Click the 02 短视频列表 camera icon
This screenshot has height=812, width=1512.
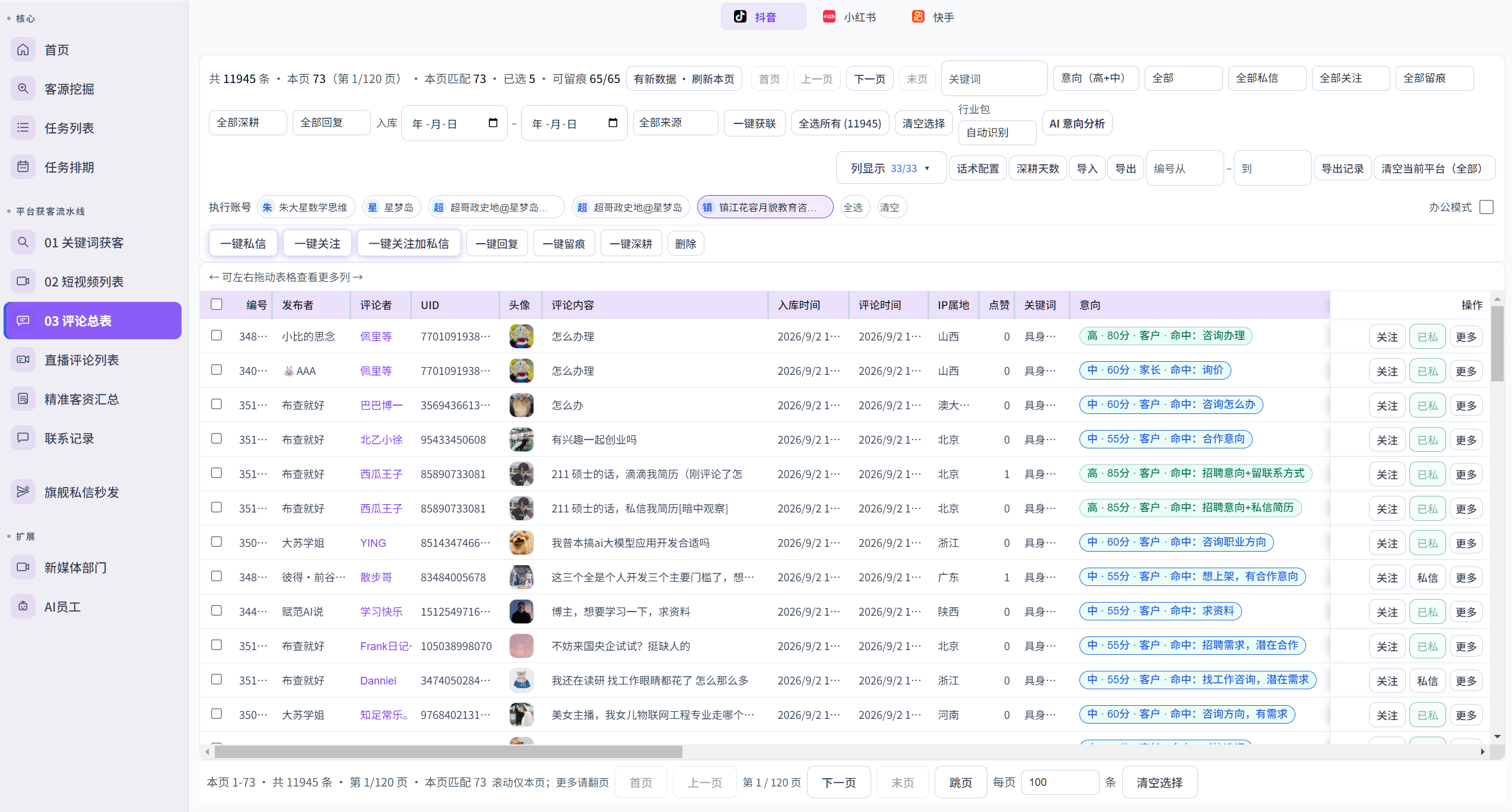[23, 281]
